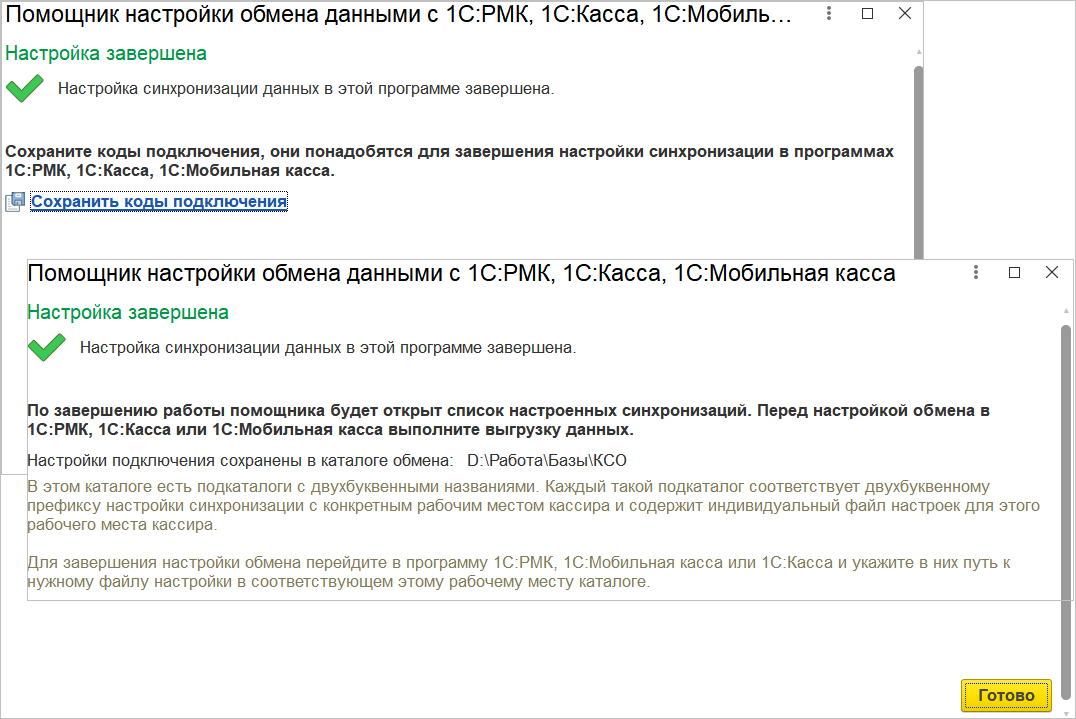Click the yellow «Готово» button
The height and width of the screenshot is (719, 1076).
(1006, 696)
